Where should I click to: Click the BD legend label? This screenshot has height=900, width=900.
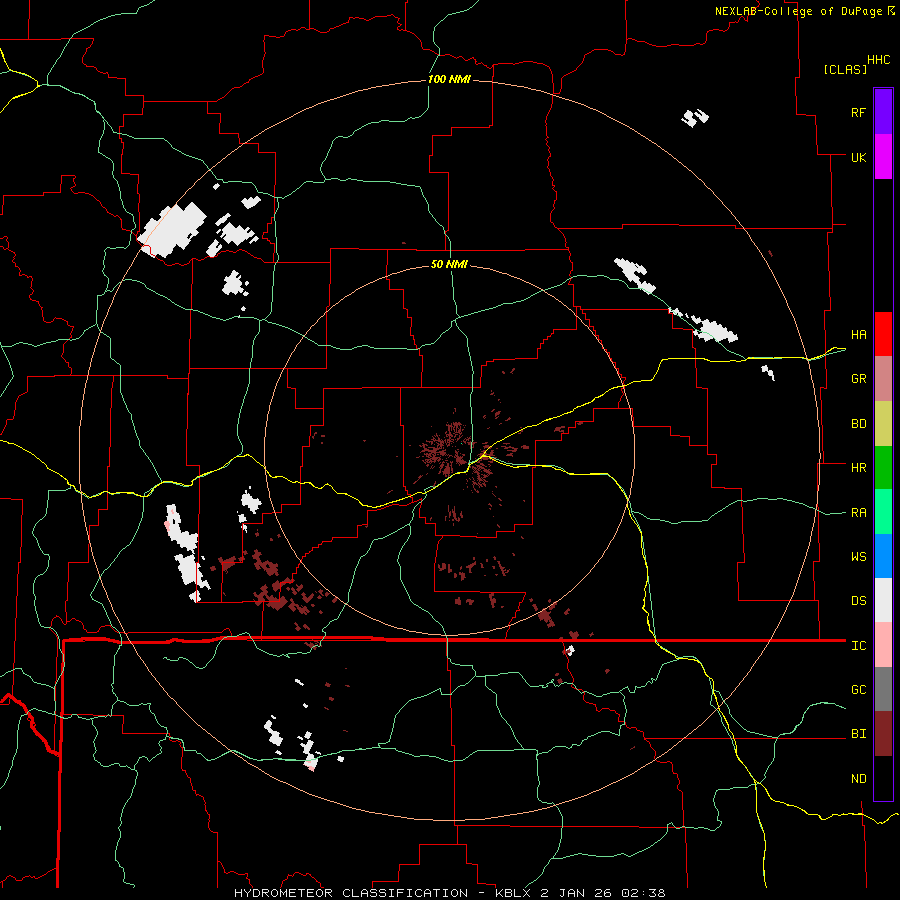pyautogui.click(x=859, y=424)
